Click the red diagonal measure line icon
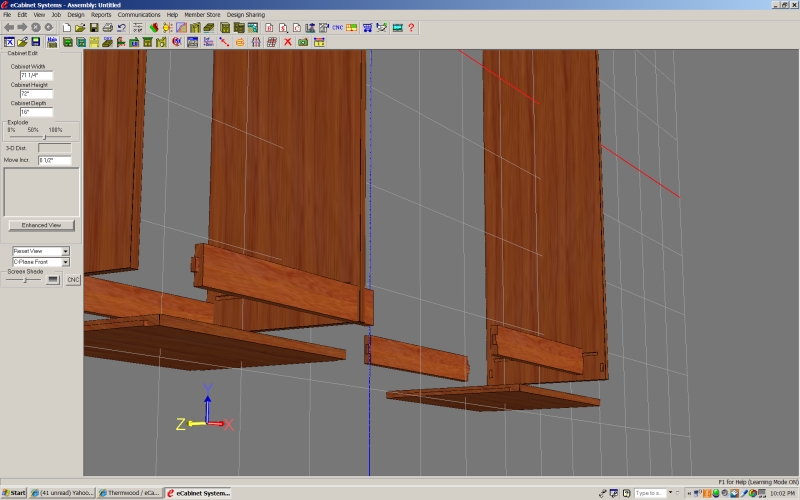The image size is (800, 500). tap(224, 42)
